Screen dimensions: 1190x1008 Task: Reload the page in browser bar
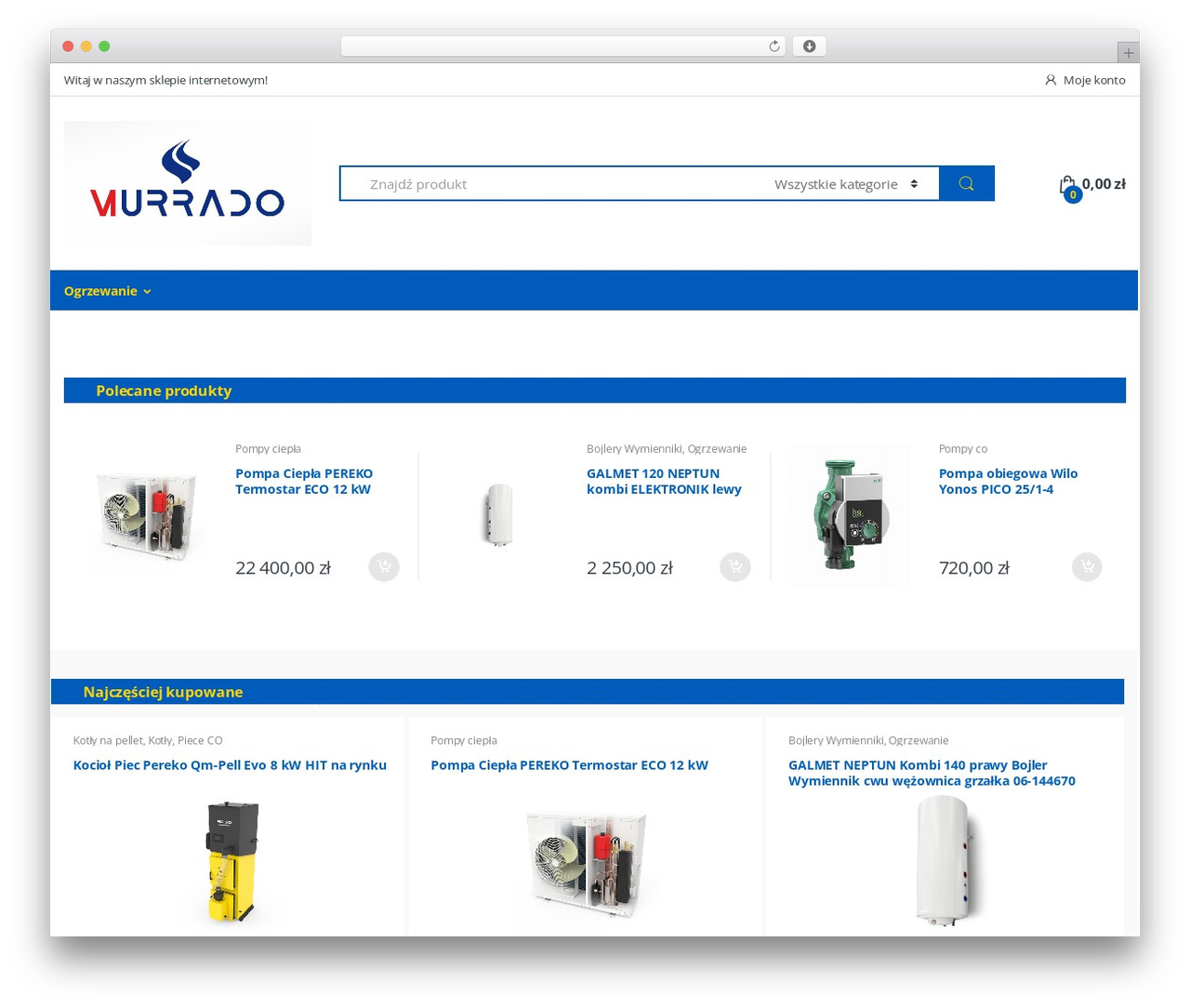click(x=774, y=46)
